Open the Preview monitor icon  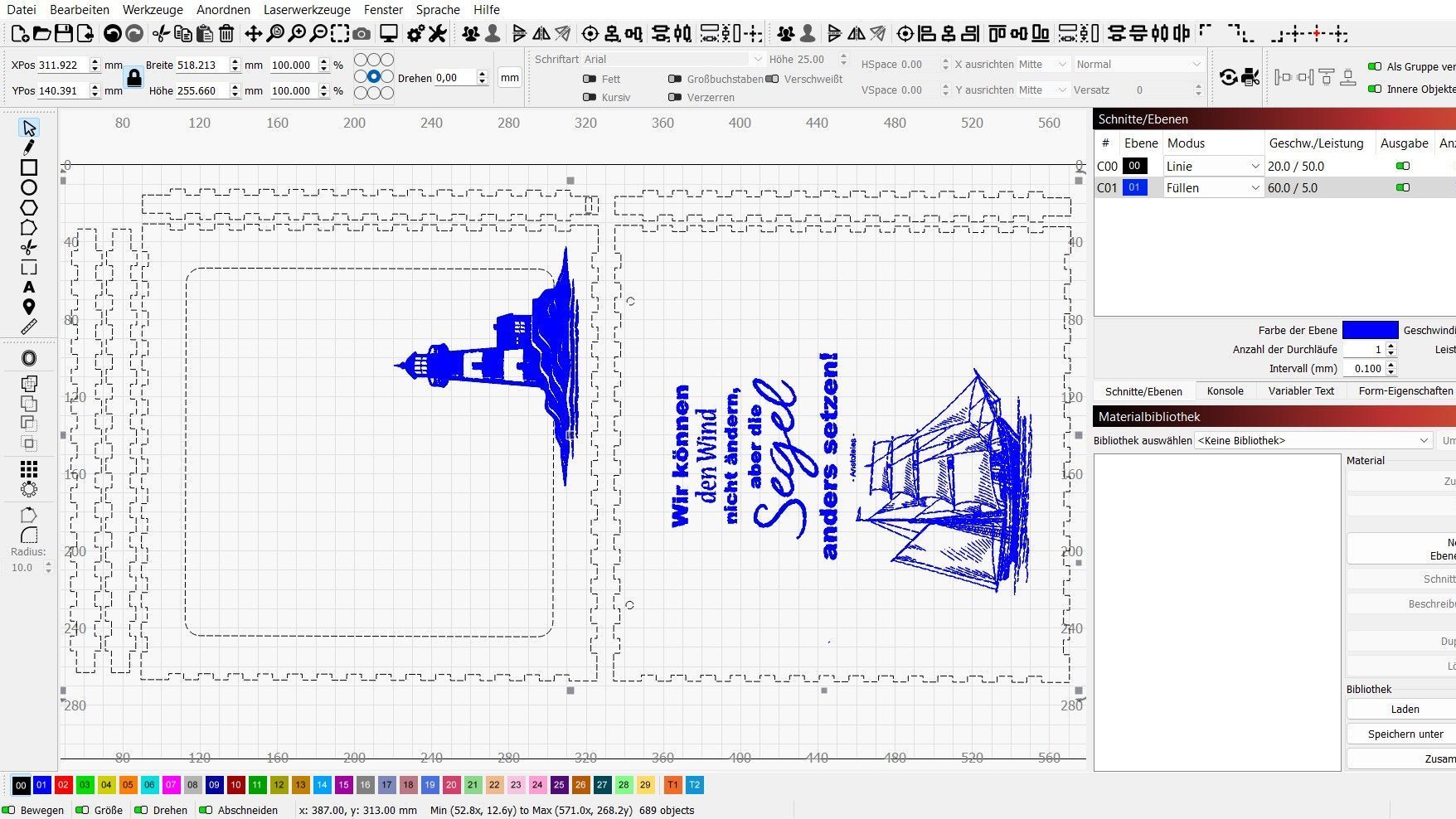[388, 34]
